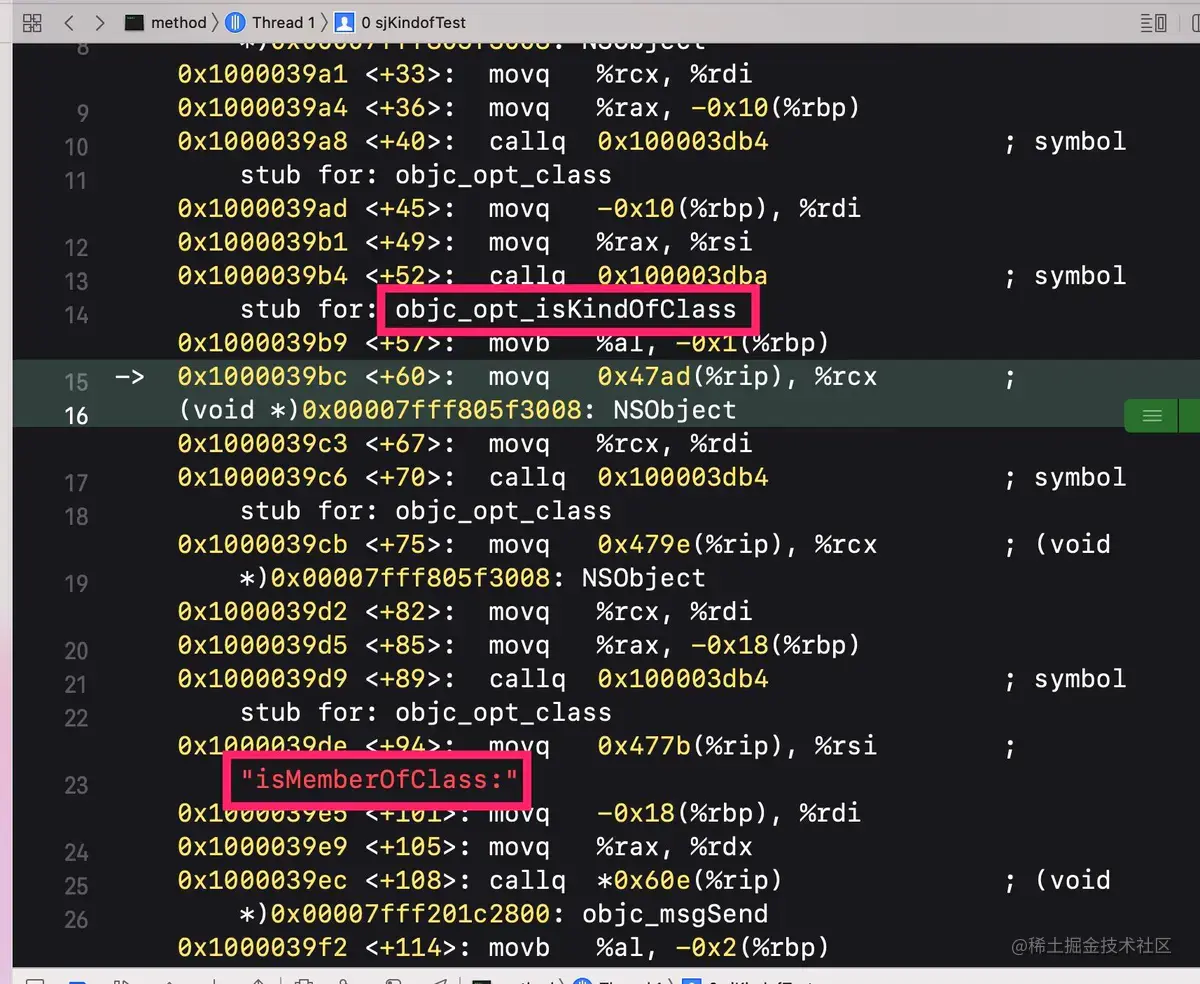The width and height of the screenshot is (1200, 984).
Task: Click stub for: objc_opt_class on line 18
Action: [426, 511]
